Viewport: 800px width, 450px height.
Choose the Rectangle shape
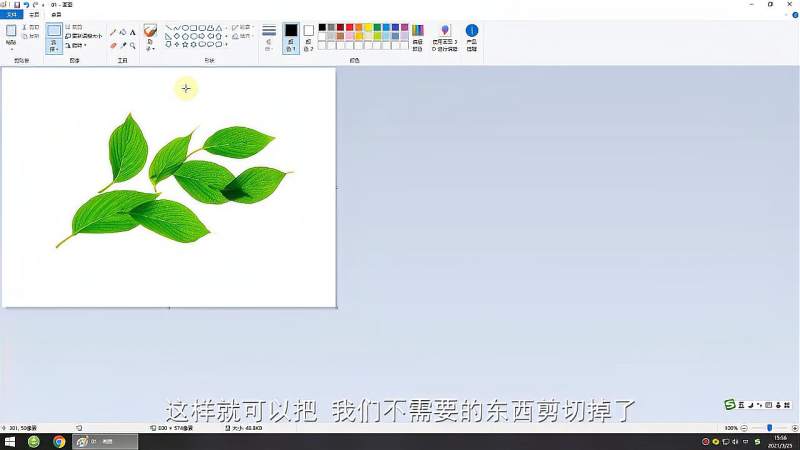click(x=194, y=28)
